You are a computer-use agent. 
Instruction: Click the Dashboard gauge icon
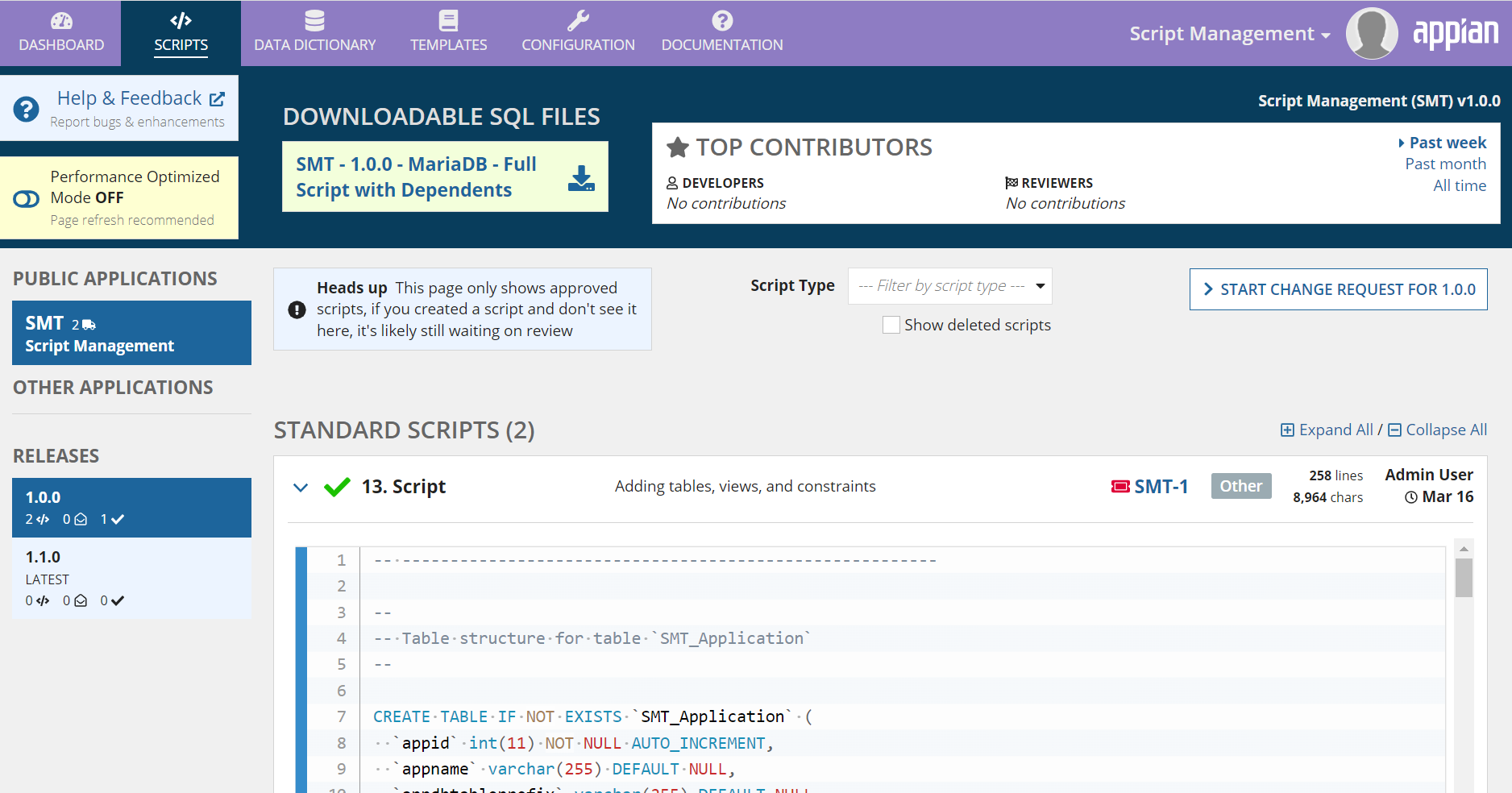coord(61,21)
